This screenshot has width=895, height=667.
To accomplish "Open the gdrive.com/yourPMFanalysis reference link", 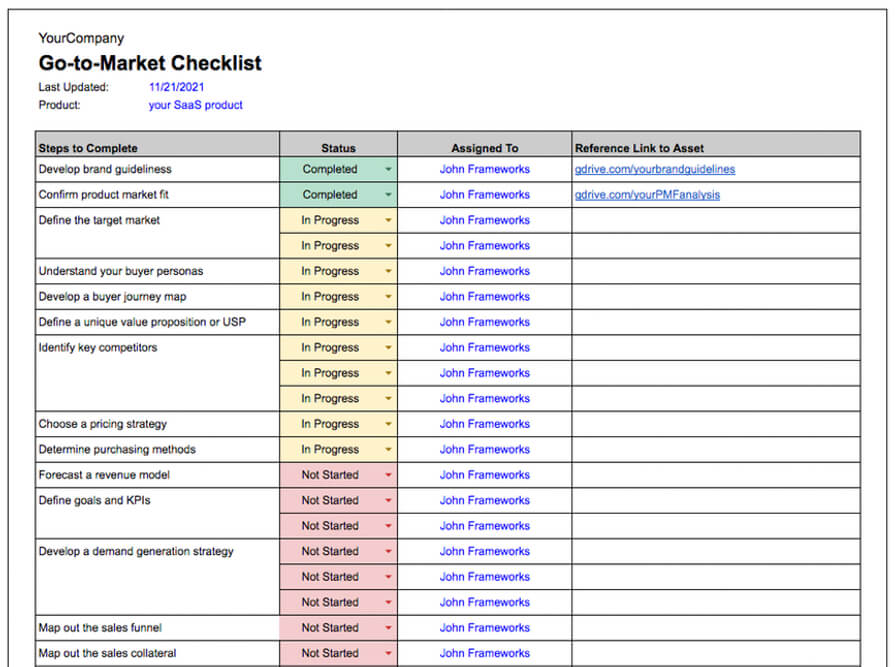I will (646, 194).
